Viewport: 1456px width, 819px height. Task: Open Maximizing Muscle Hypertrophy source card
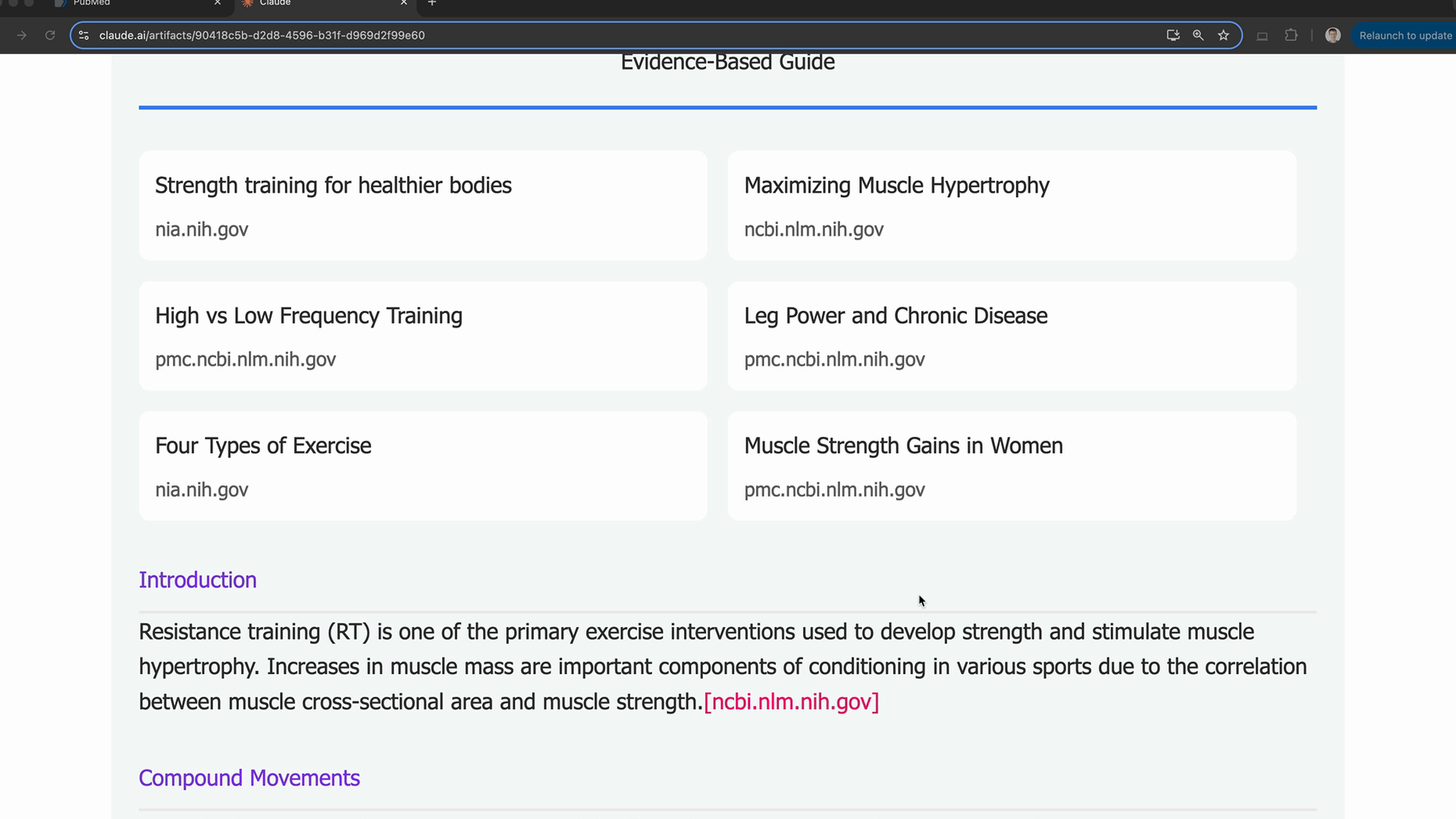tap(1012, 206)
